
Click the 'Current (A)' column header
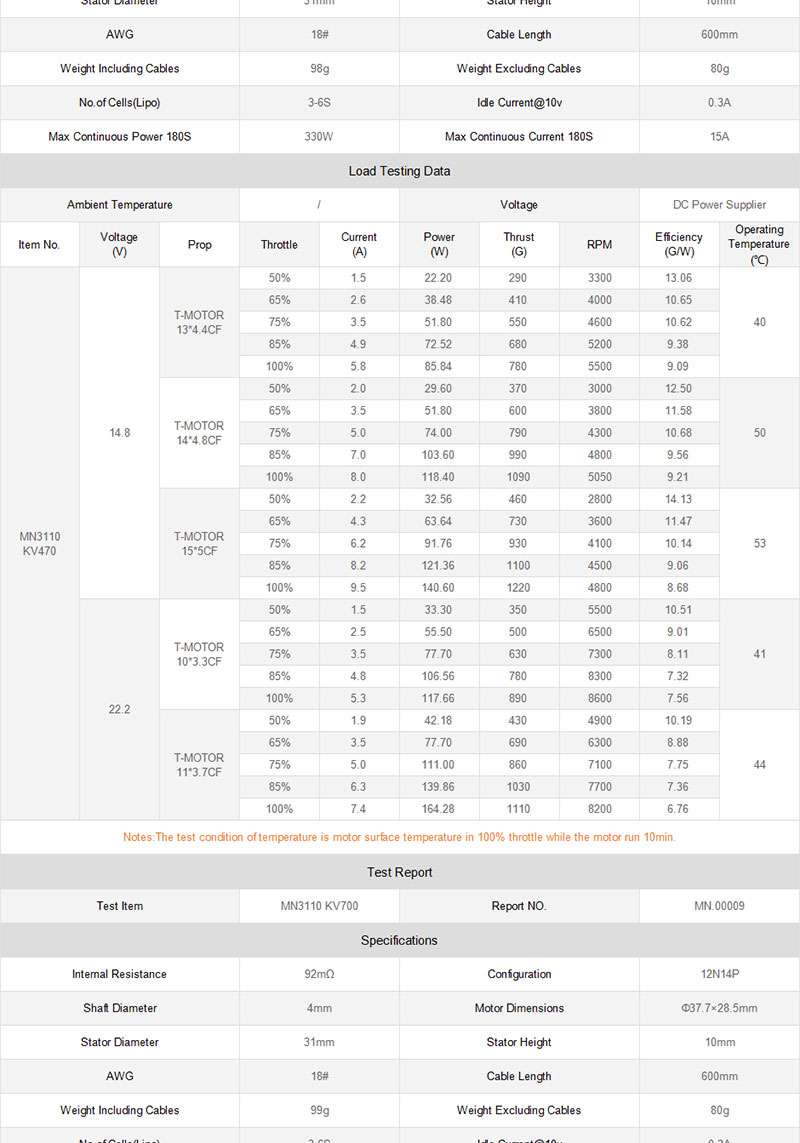(x=359, y=245)
